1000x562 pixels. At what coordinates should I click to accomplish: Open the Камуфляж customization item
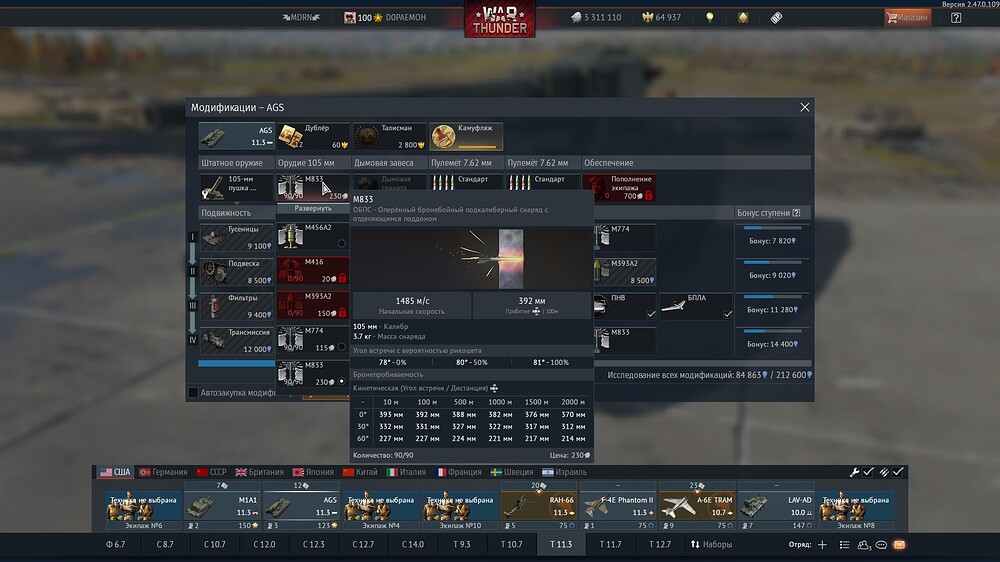pos(466,136)
